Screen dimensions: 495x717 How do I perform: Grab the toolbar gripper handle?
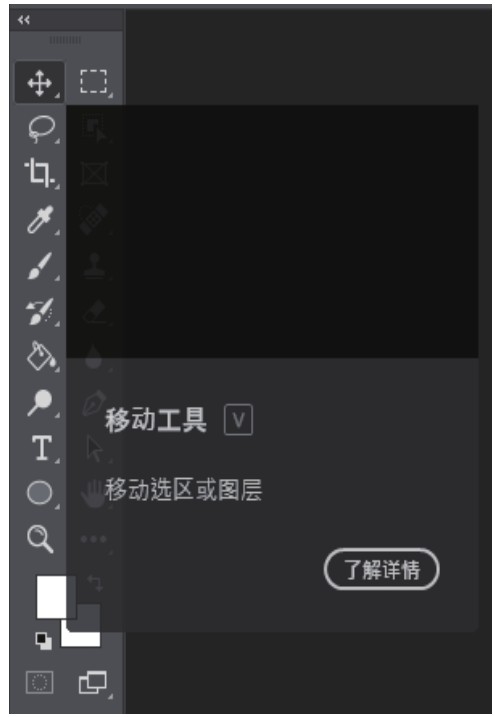click(x=65, y=40)
